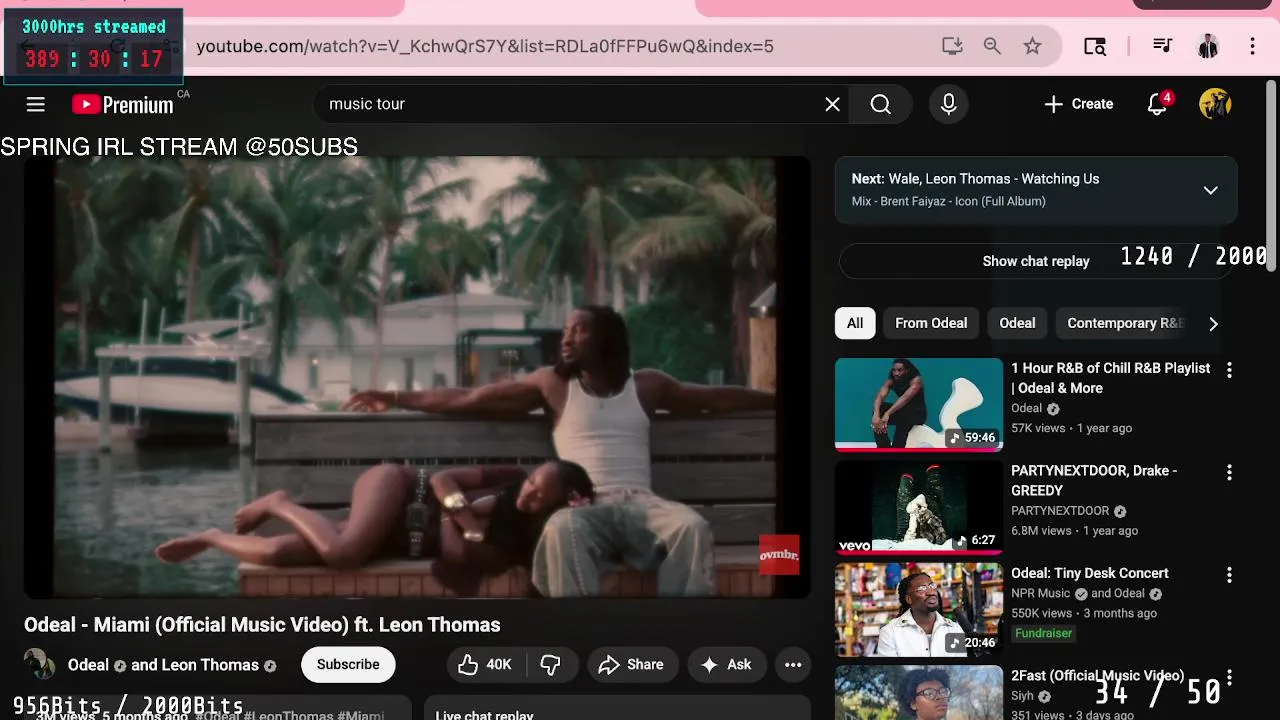Open PARTYNEXTDOOR GREEDY thumbnail

click(x=919, y=507)
